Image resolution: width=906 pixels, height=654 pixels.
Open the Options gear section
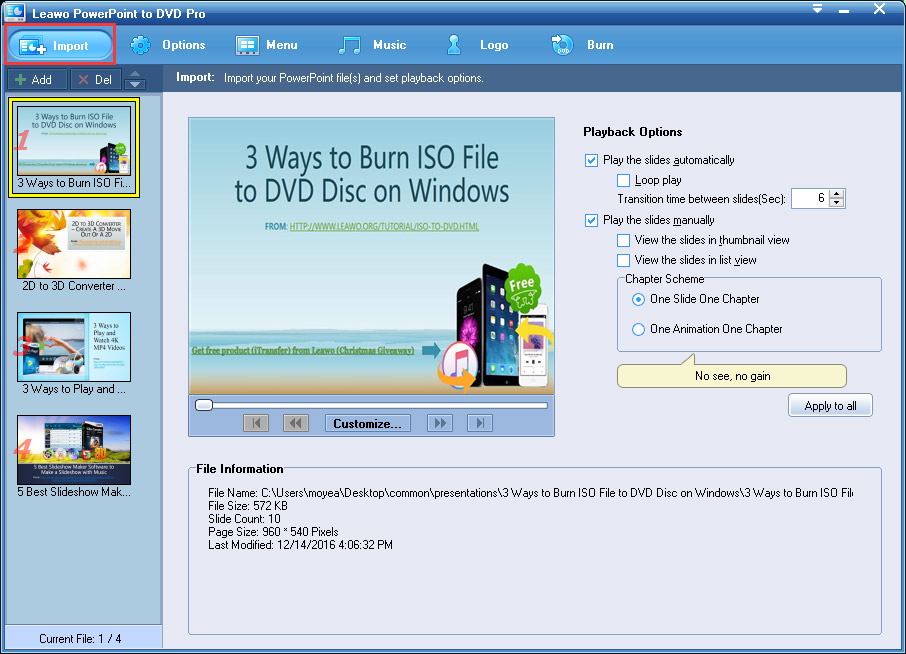coord(168,45)
